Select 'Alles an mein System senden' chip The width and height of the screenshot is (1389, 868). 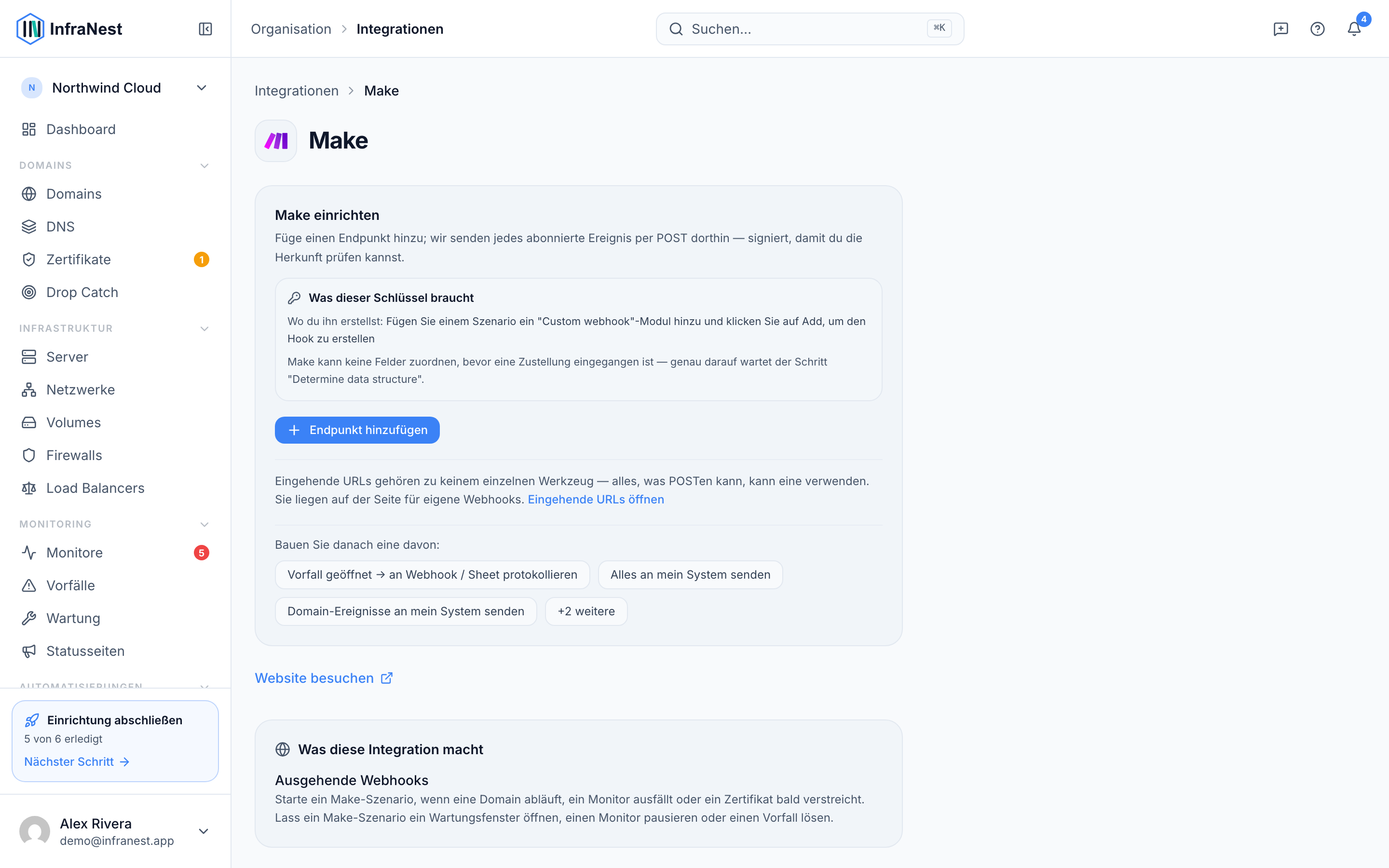tap(691, 575)
